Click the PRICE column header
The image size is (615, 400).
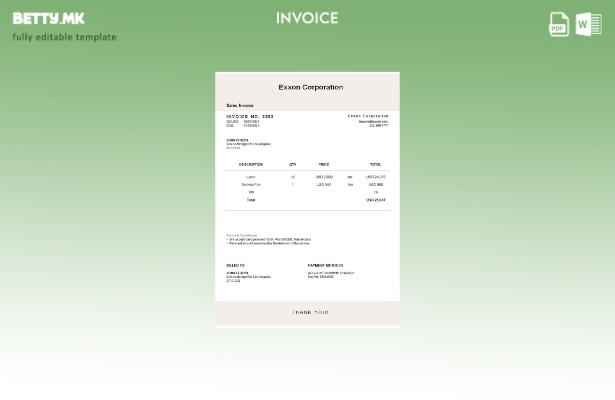coord(324,164)
